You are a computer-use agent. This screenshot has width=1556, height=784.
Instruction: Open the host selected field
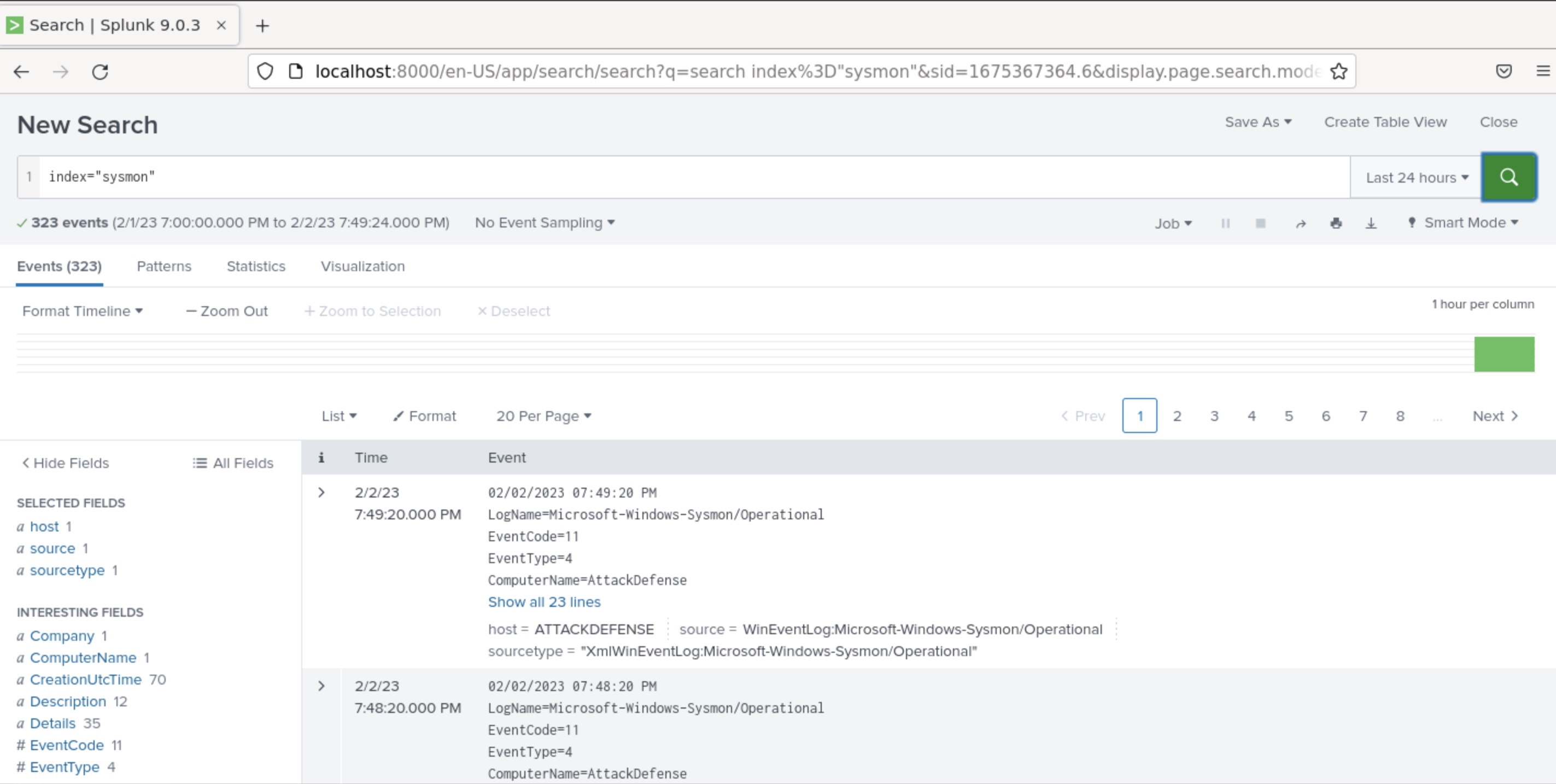tap(44, 526)
